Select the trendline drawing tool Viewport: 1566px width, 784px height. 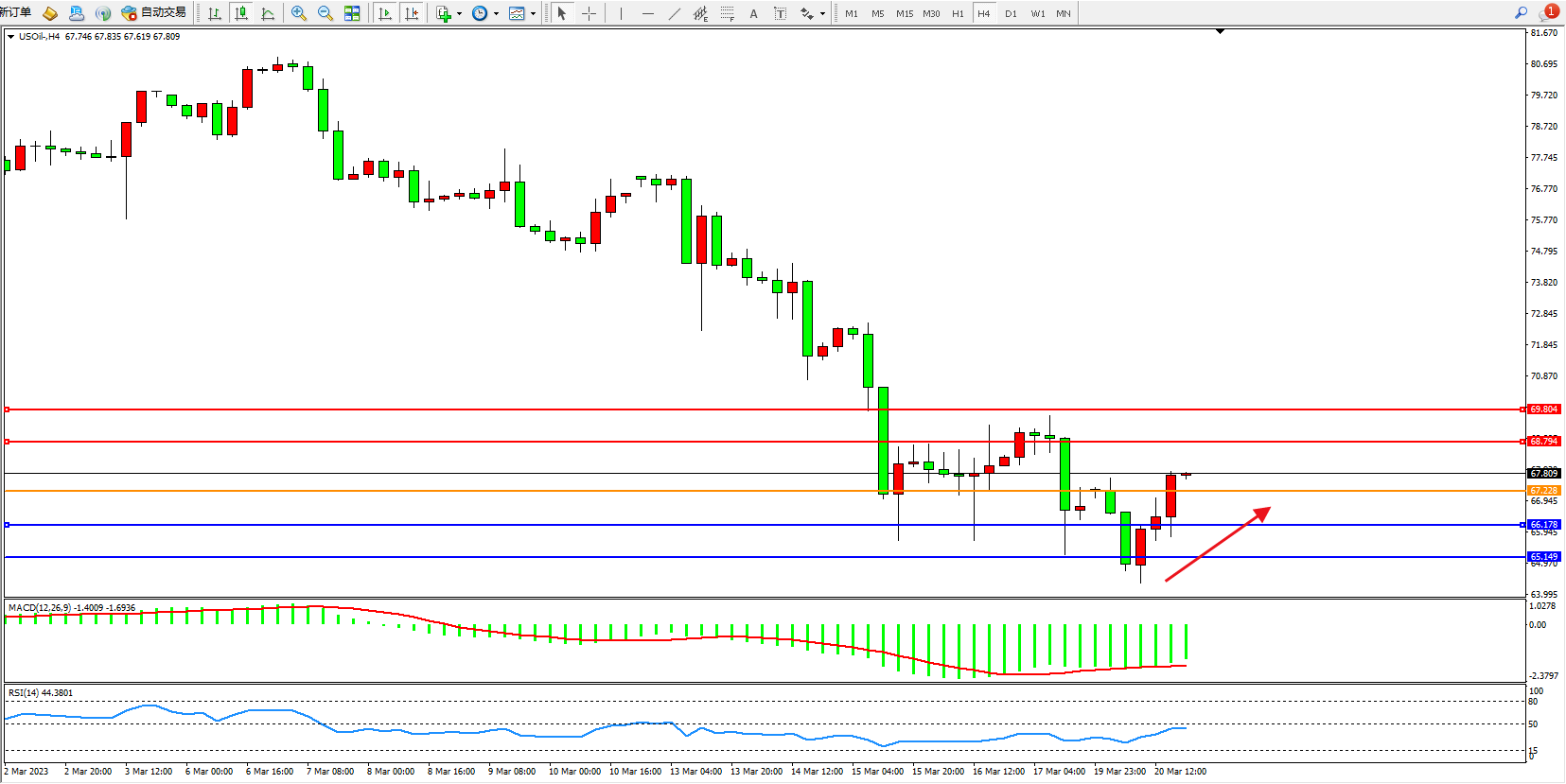(674, 13)
